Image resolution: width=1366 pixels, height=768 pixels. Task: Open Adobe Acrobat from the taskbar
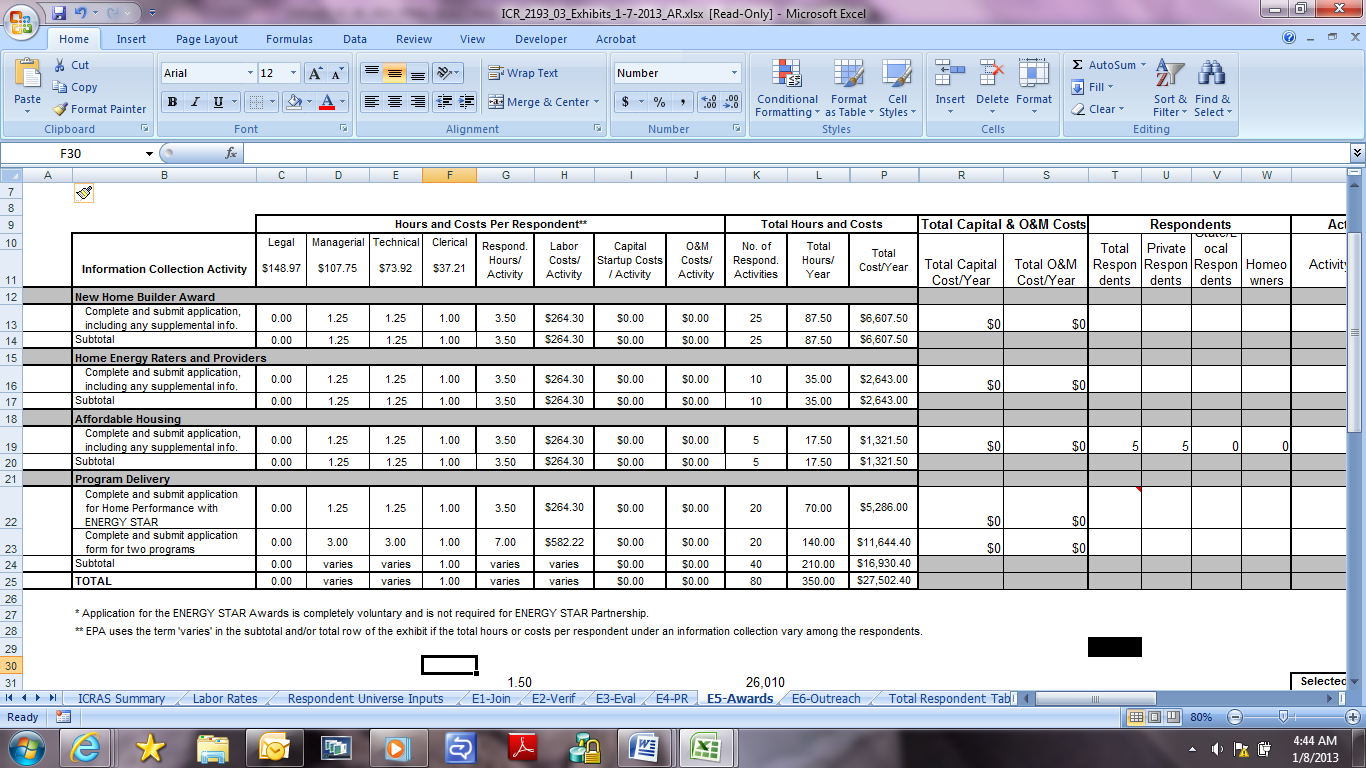525,746
